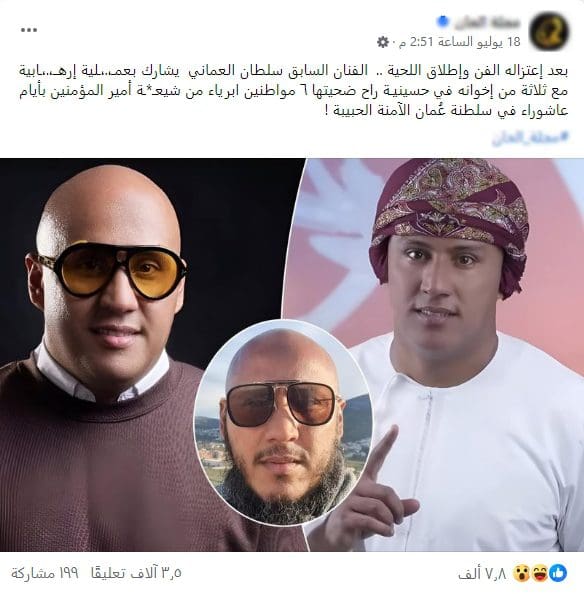Click post text line starting بعد إعتزاله الفن
This screenshot has width=584, height=594.
tap(294, 71)
